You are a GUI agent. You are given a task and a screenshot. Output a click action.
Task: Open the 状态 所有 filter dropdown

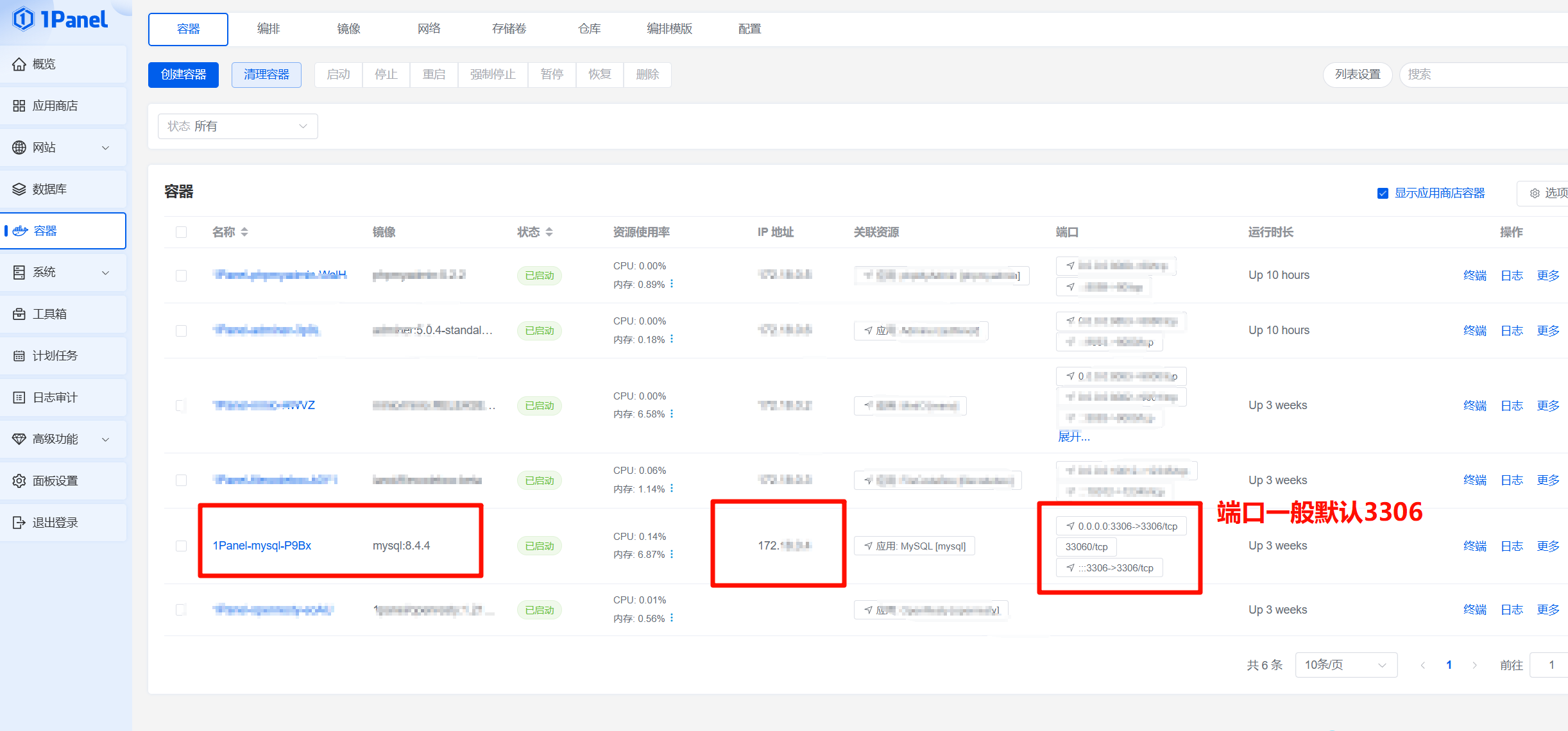pos(237,126)
